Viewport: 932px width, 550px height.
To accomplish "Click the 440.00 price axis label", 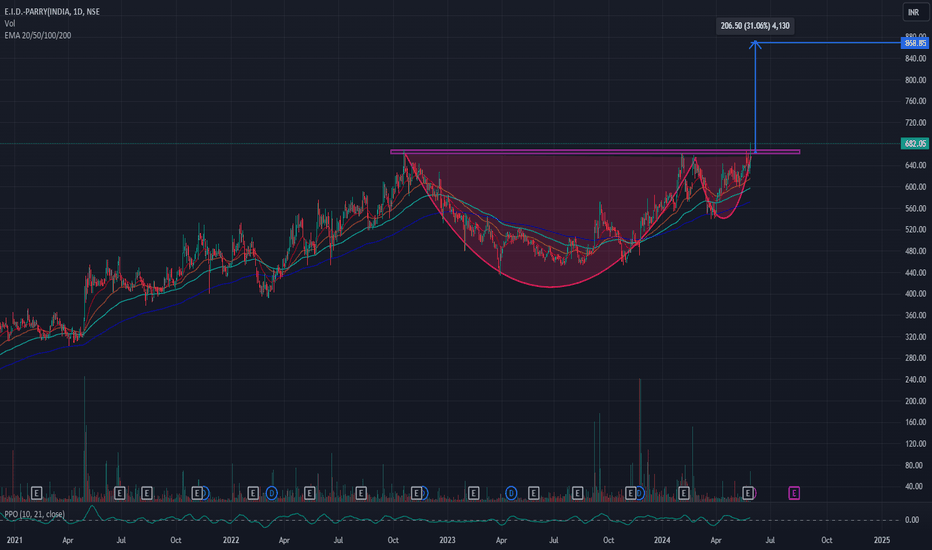I will coord(915,272).
